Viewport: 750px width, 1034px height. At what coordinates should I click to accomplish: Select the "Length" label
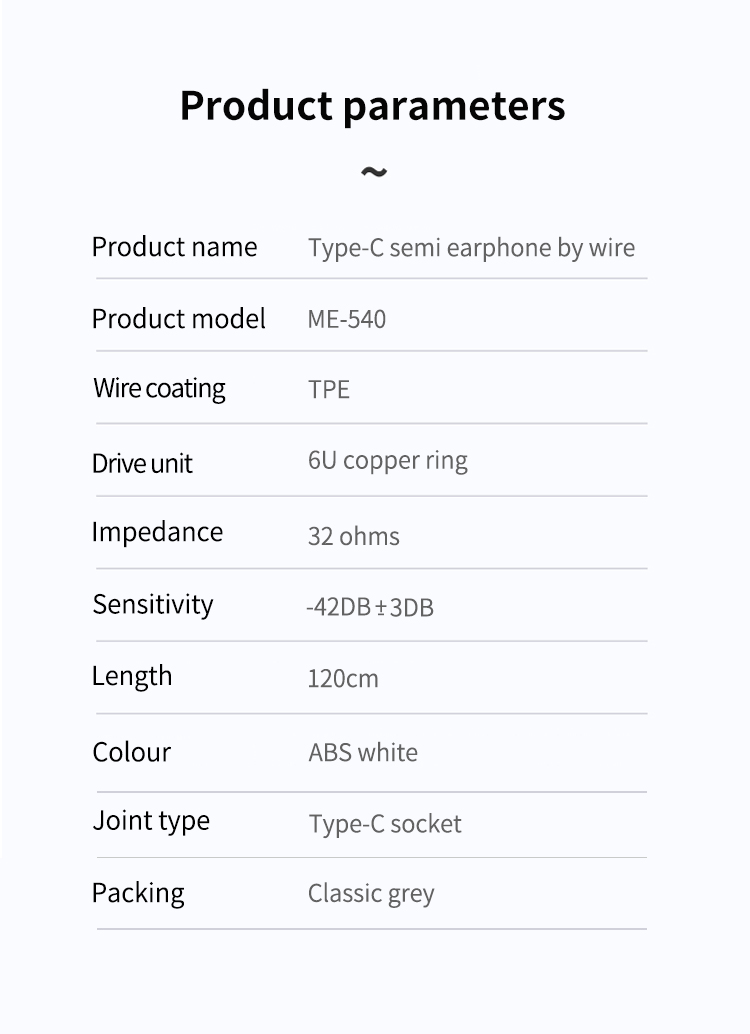(x=132, y=677)
